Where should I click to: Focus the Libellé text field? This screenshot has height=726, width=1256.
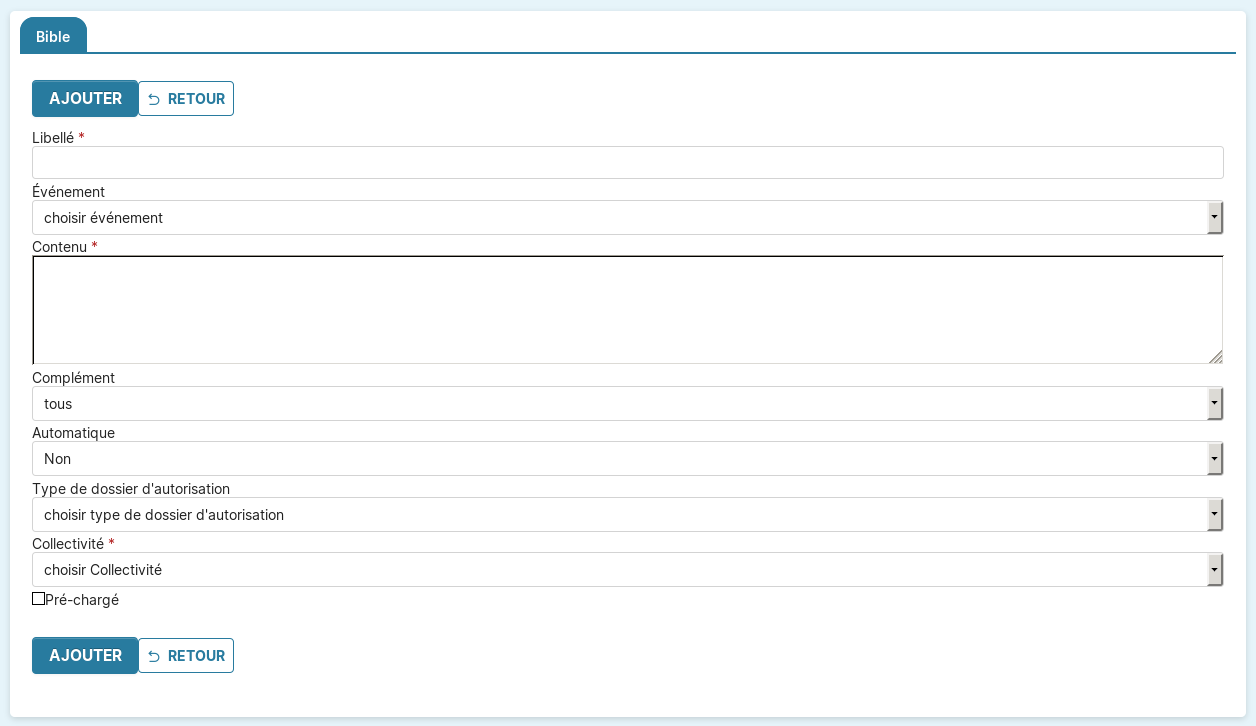(627, 162)
